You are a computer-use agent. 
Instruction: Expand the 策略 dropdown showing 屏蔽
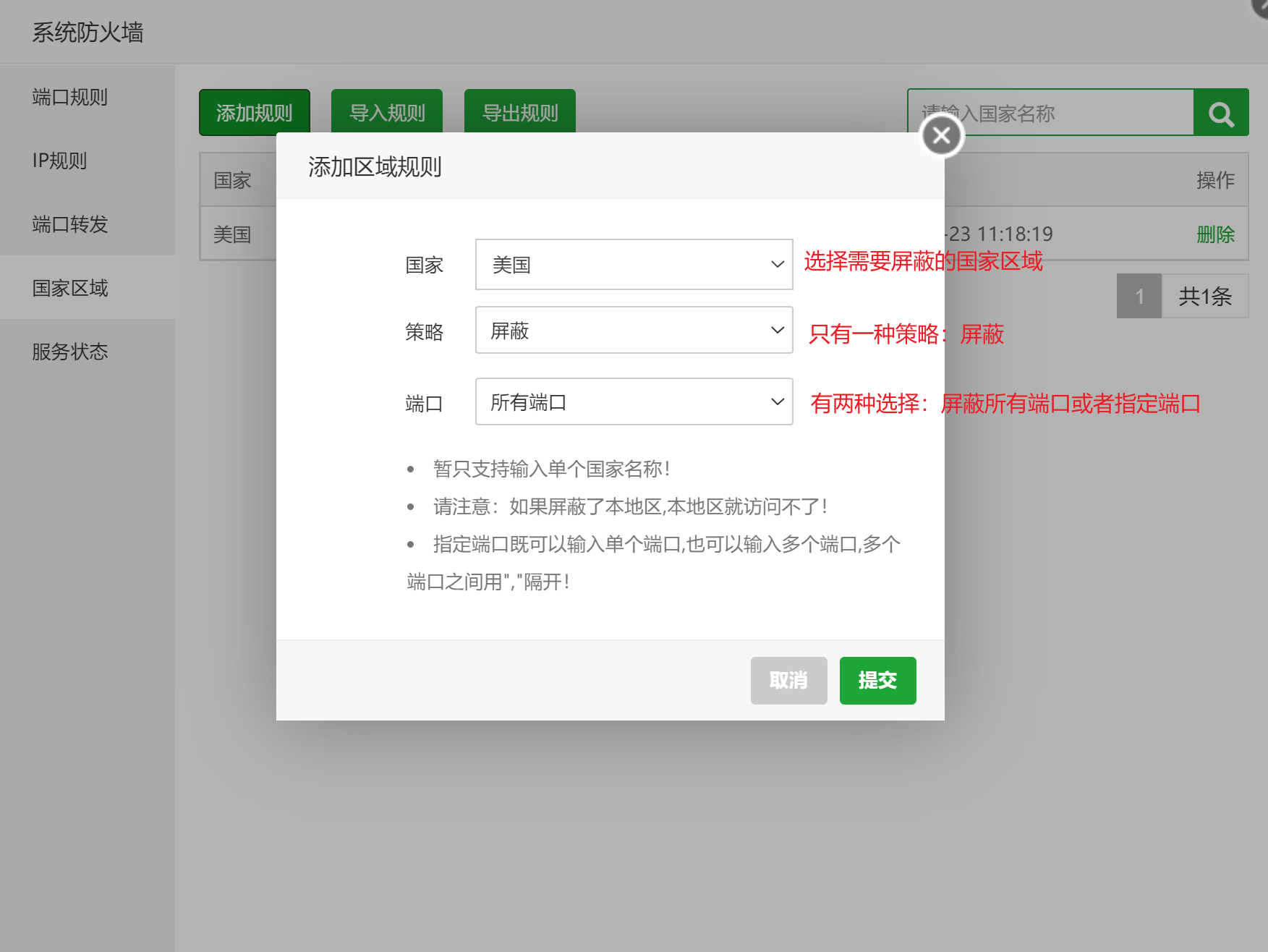(633, 331)
